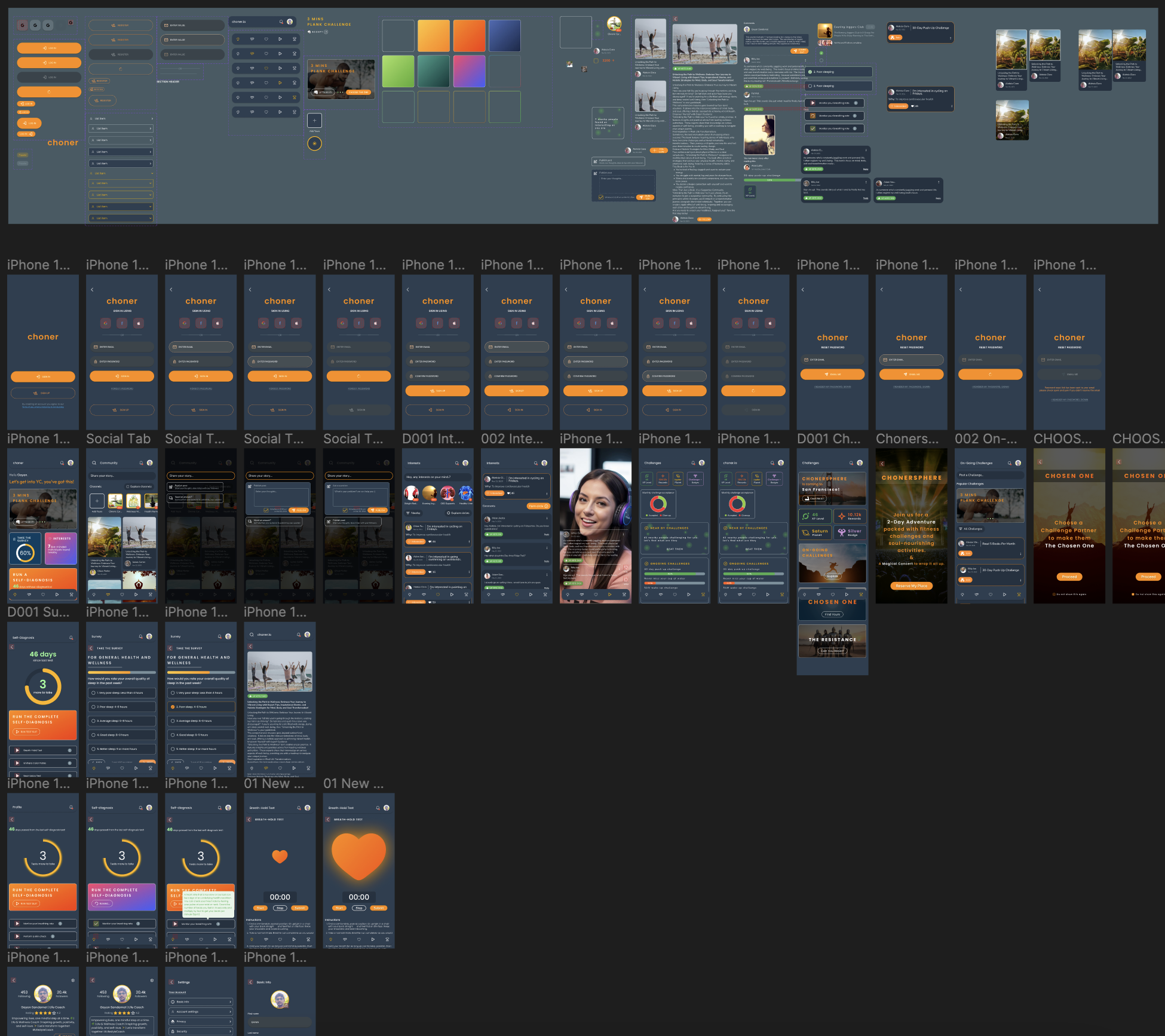Expand the Basic Info row in Settings

click(x=201, y=1002)
